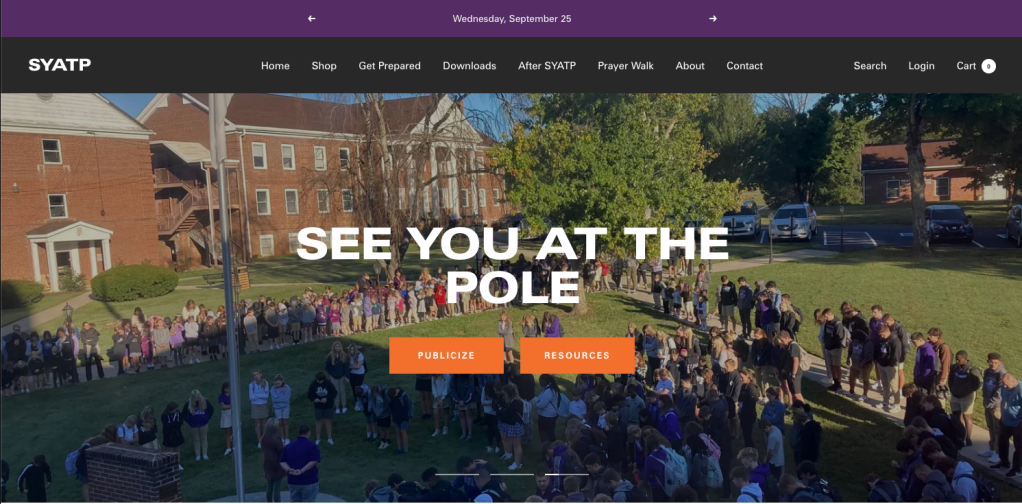Open the Home menu item

pyautogui.click(x=275, y=66)
